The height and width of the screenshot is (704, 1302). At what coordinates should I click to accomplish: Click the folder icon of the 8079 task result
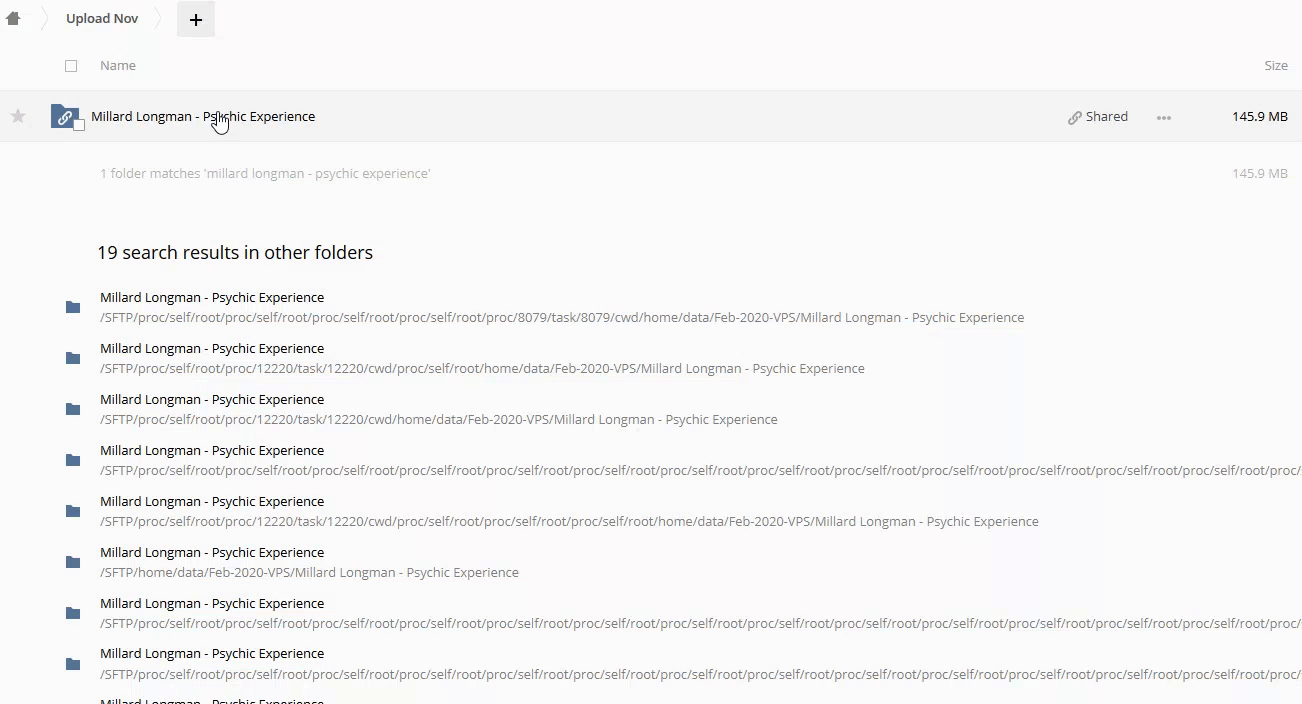click(x=73, y=307)
